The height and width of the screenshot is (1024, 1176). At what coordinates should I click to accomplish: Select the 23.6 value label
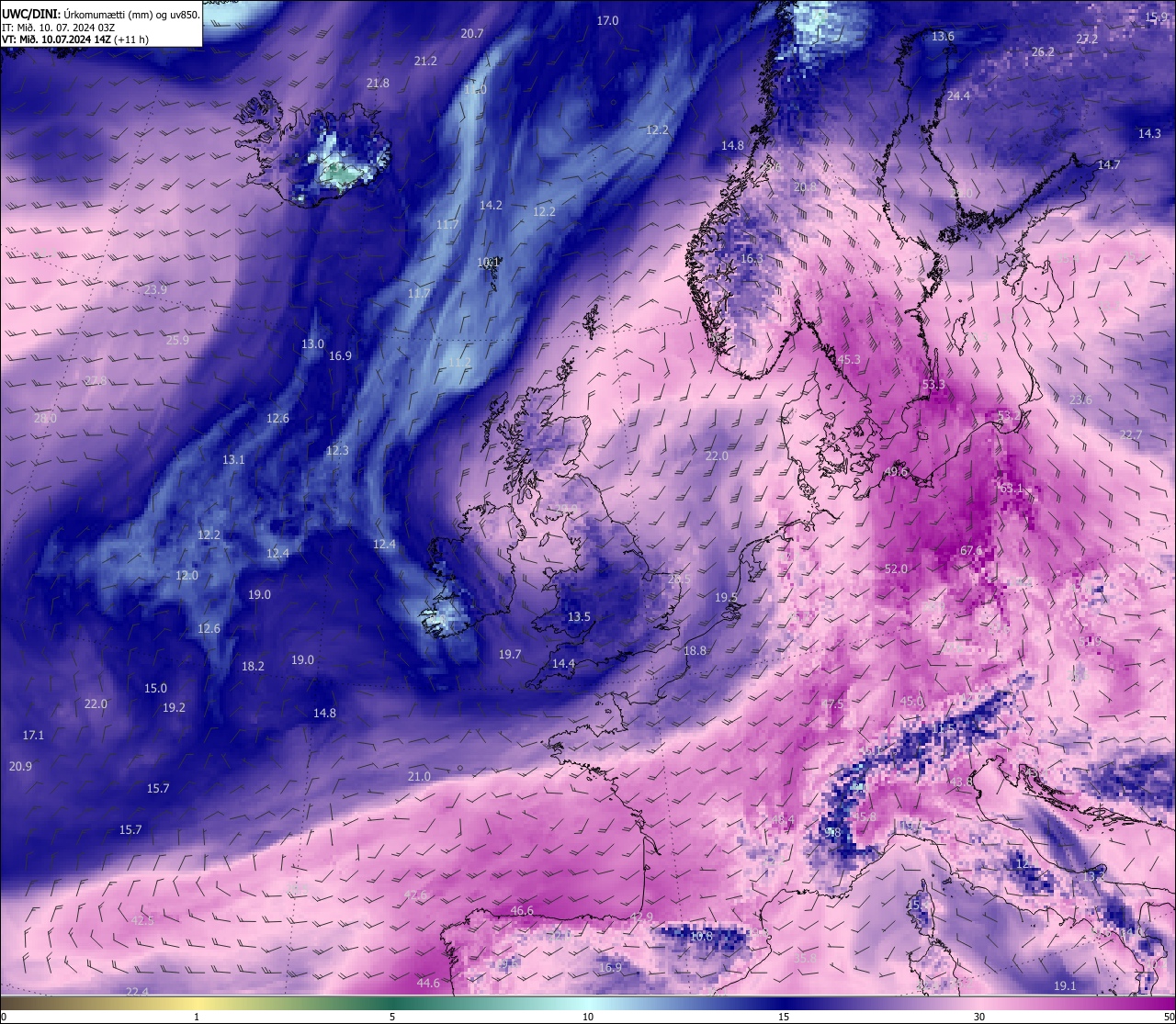1080,399
